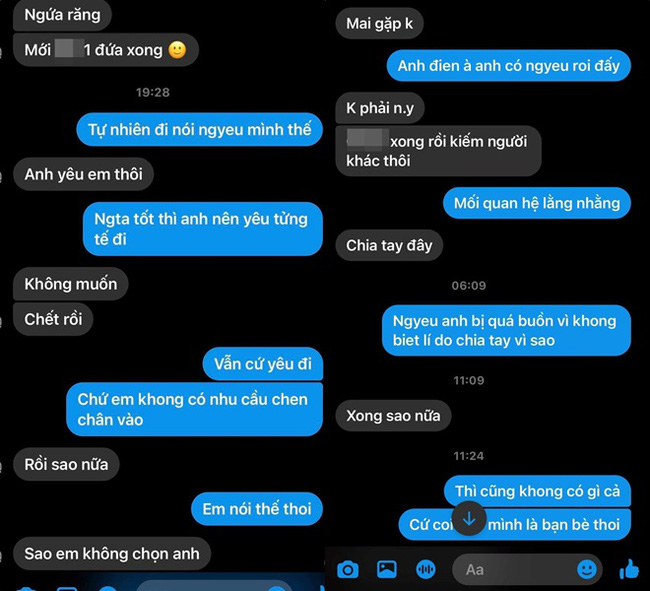
Task: Tap the voice message waveform icon
Action: pyautogui.click(x=425, y=569)
